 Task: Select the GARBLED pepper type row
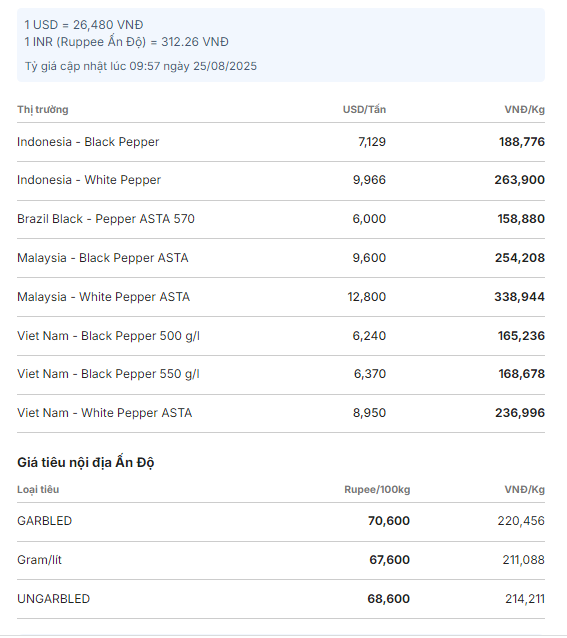tap(281, 521)
